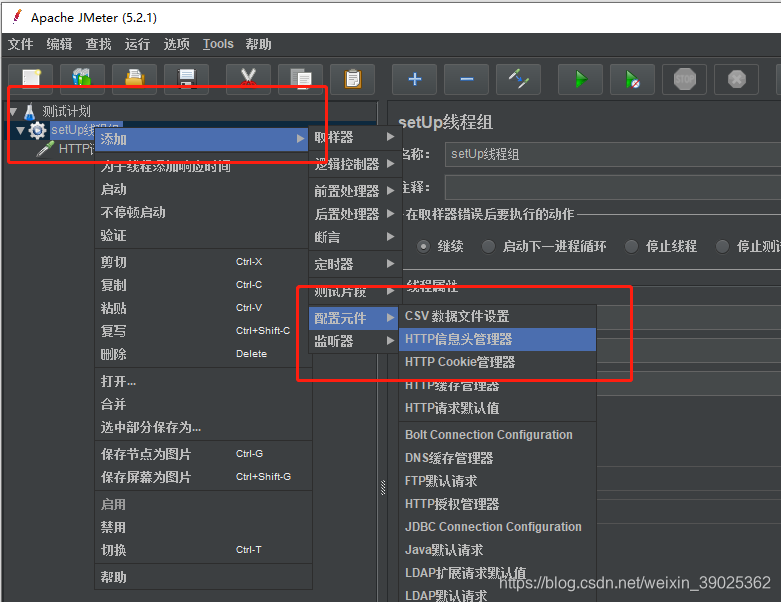Choose HTTP信息头管理器 from the submenu
The height and width of the screenshot is (602, 781).
click(x=497, y=339)
